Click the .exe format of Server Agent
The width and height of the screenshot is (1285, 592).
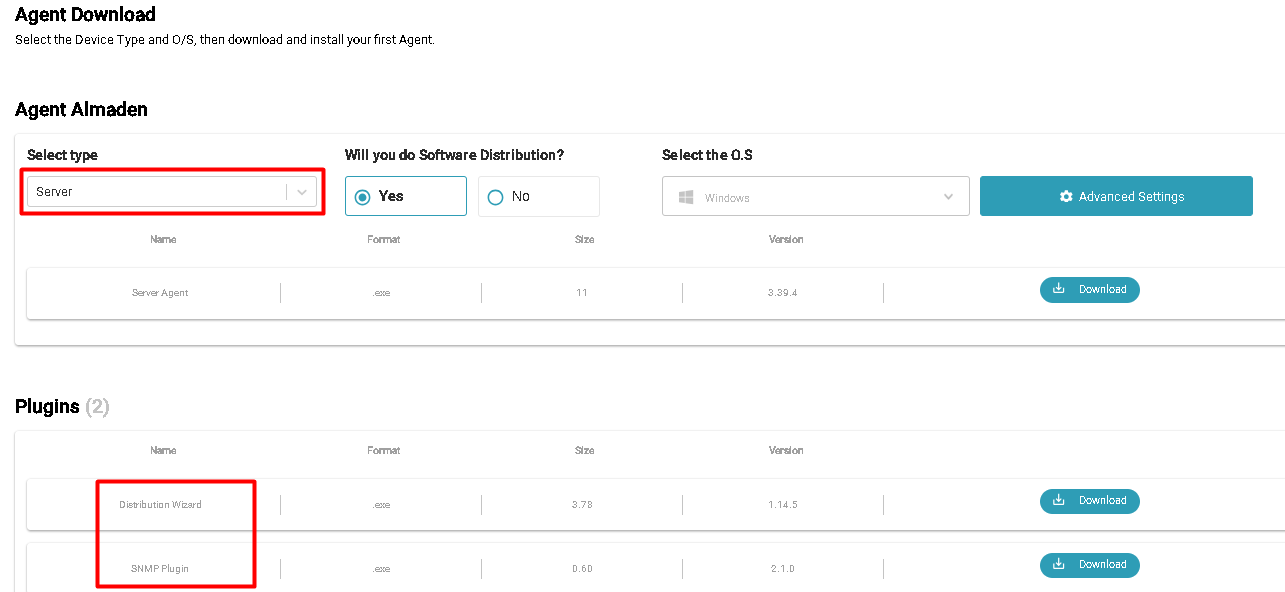click(x=381, y=293)
